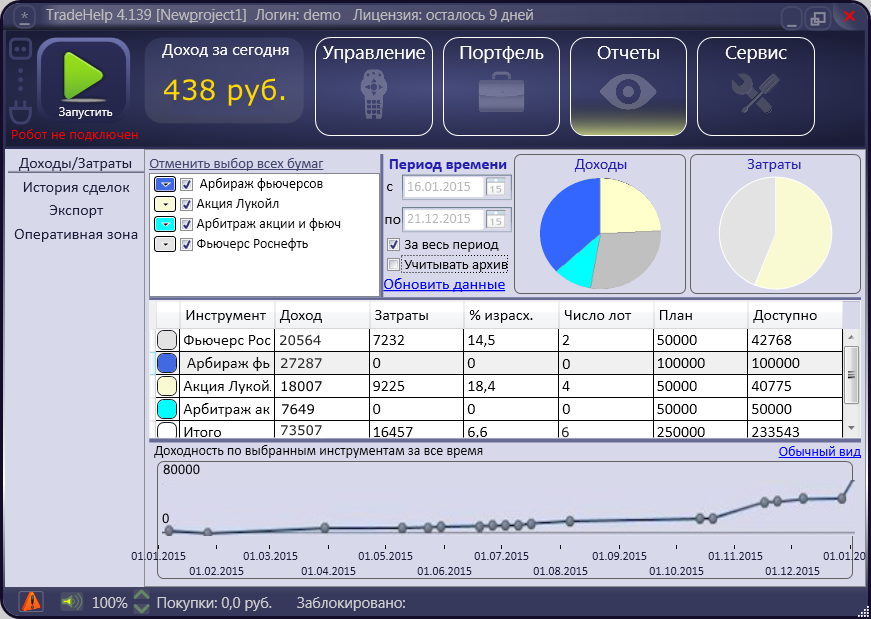
Task: Click the Обычный вид link
Action: tap(819, 452)
